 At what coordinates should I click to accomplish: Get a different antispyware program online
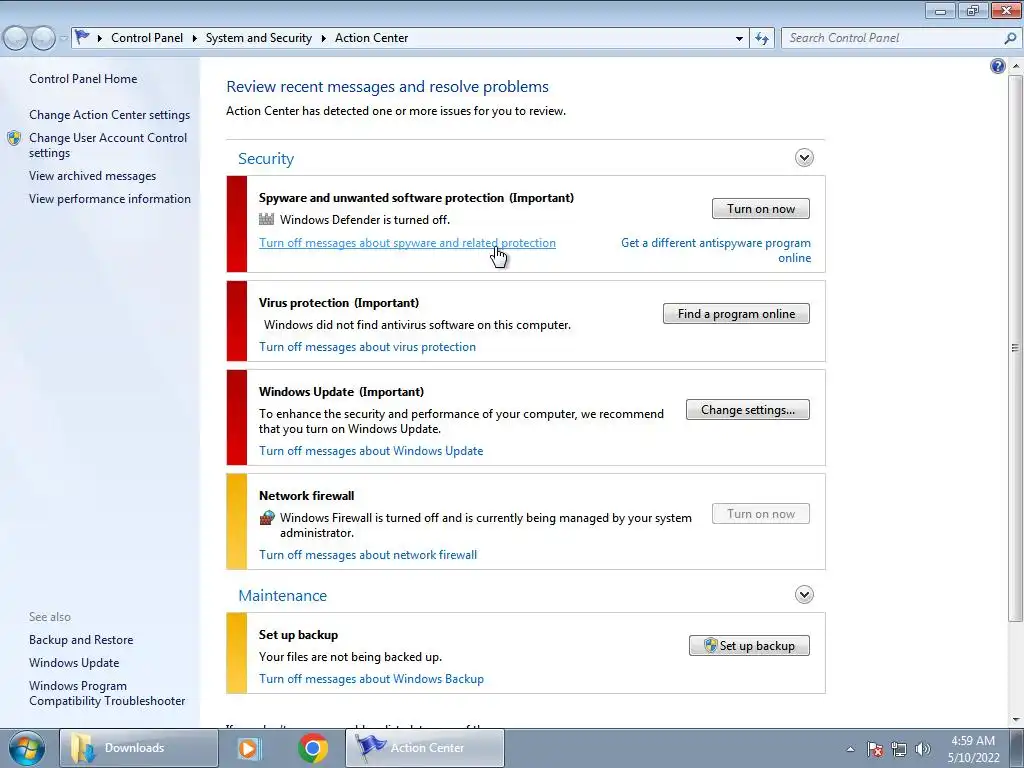[x=716, y=250]
